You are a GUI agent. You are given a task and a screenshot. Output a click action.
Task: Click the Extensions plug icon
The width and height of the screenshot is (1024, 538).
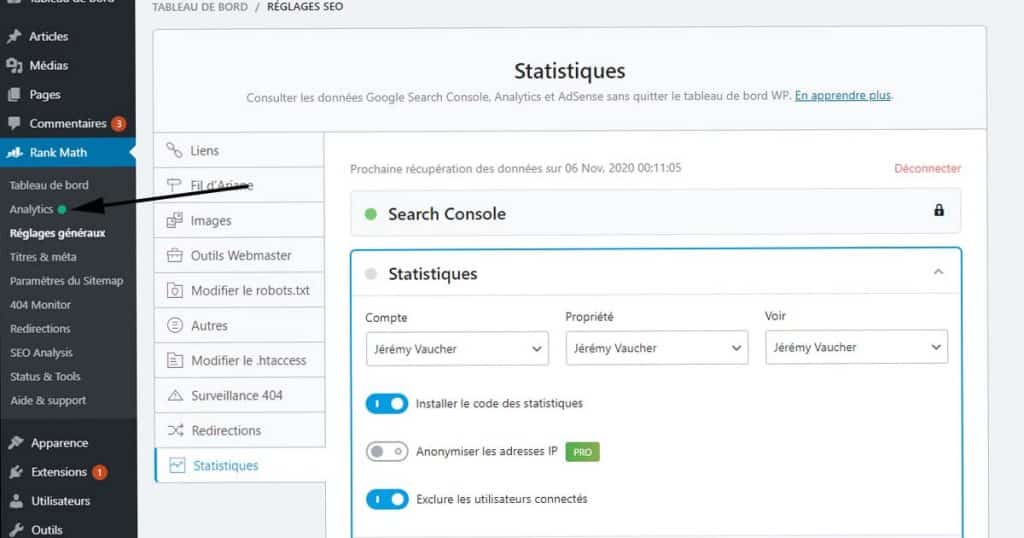point(16,472)
